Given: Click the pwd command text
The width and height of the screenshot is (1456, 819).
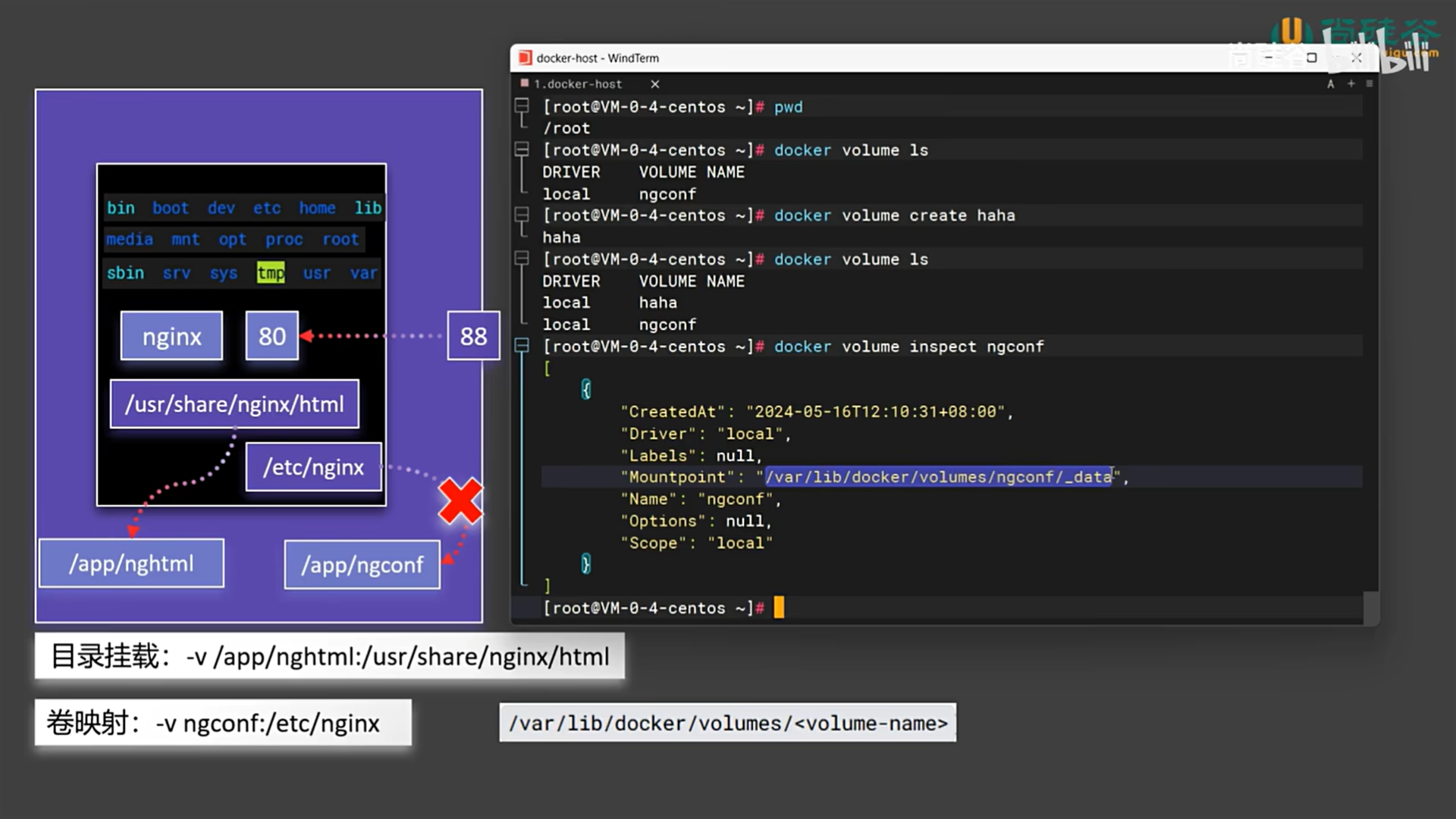Looking at the screenshot, I should (788, 107).
